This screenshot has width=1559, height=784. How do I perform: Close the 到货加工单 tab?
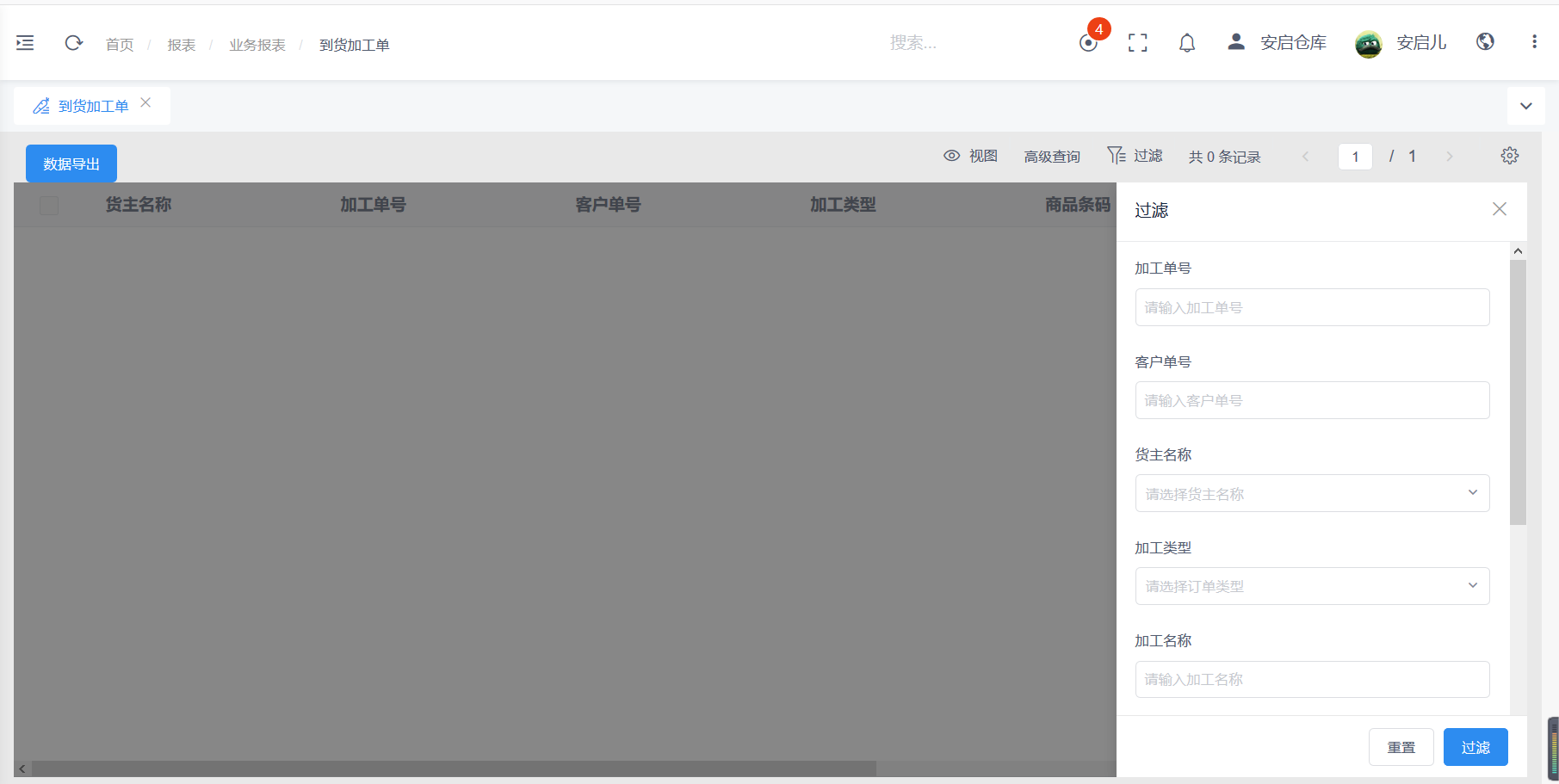145,102
